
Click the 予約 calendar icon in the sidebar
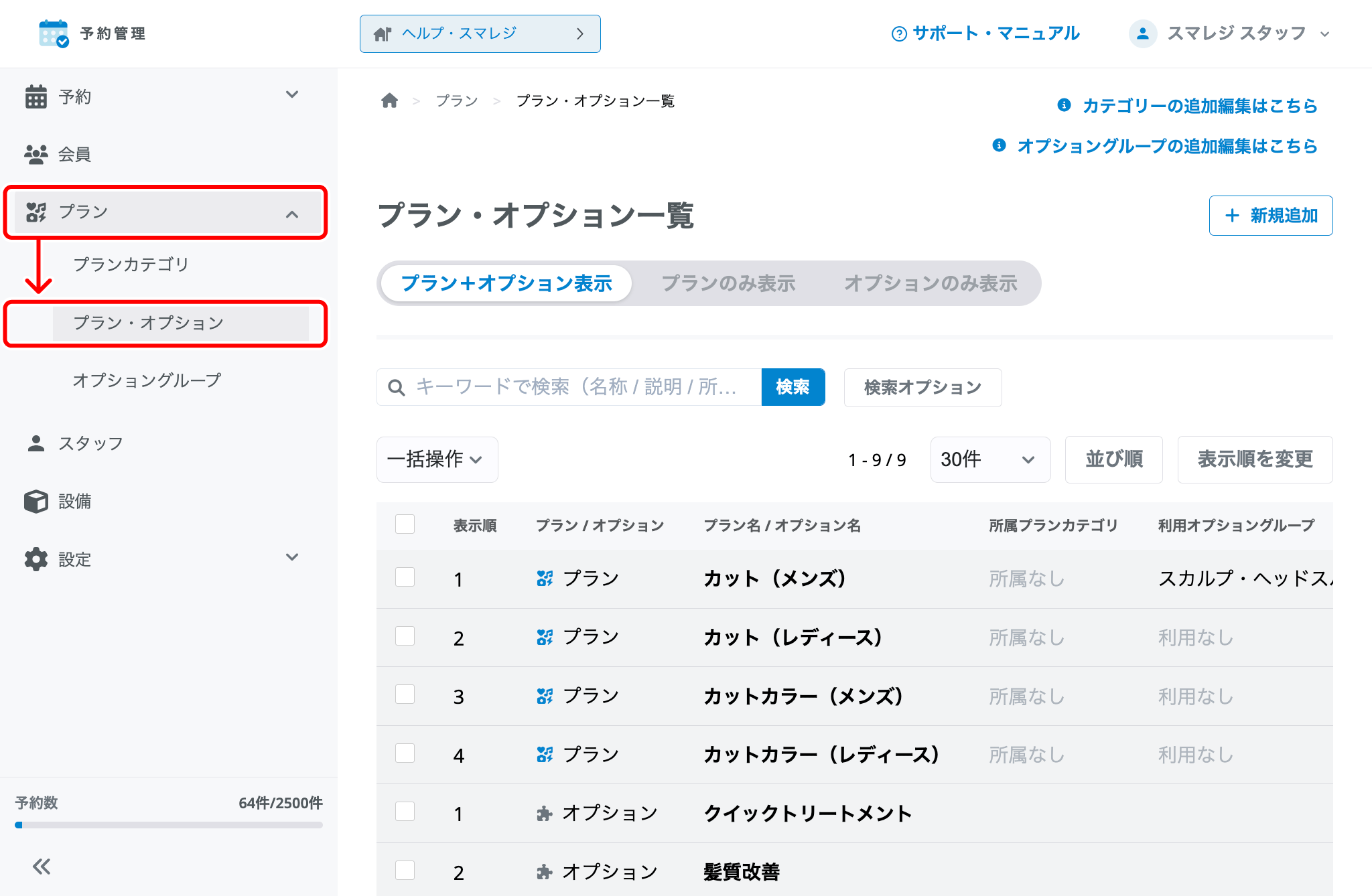click(x=36, y=96)
